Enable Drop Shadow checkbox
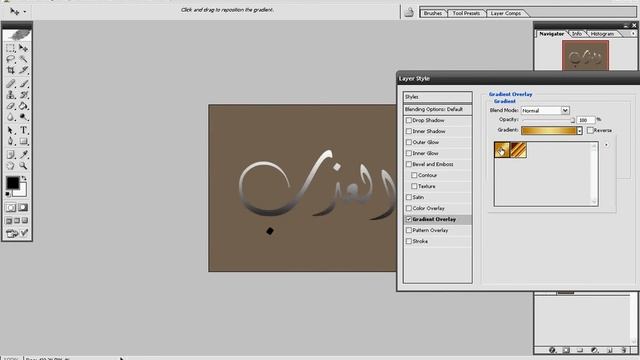 pyautogui.click(x=409, y=120)
